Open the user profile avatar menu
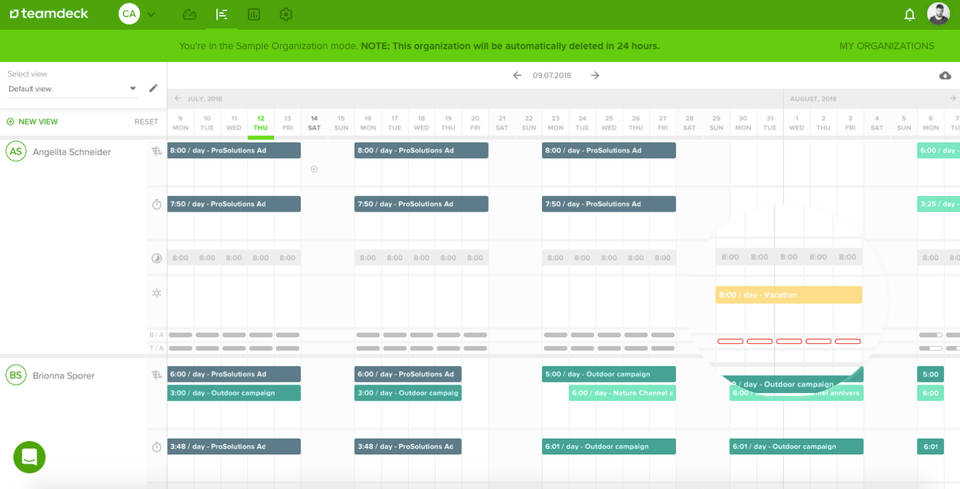The image size is (960, 489). tap(938, 14)
